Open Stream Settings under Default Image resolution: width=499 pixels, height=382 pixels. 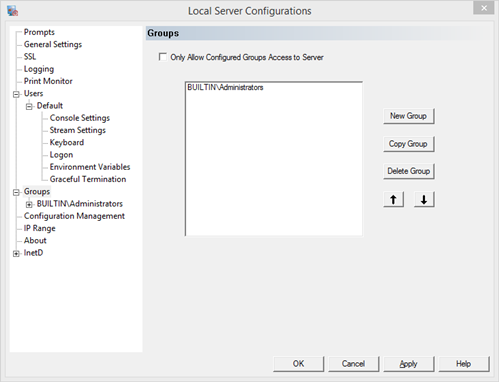click(x=78, y=130)
